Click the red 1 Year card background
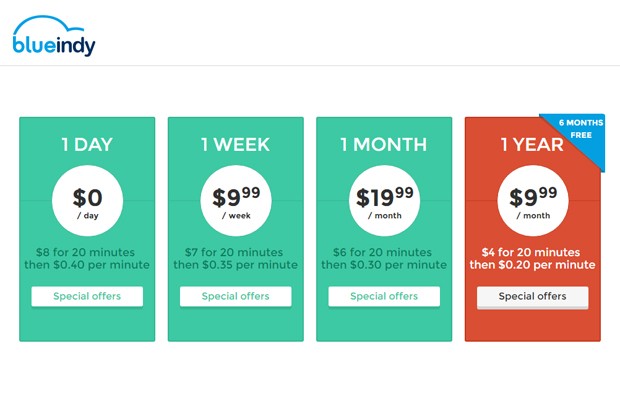Viewport: 620px width, 413px height. [x=533, y=324]
